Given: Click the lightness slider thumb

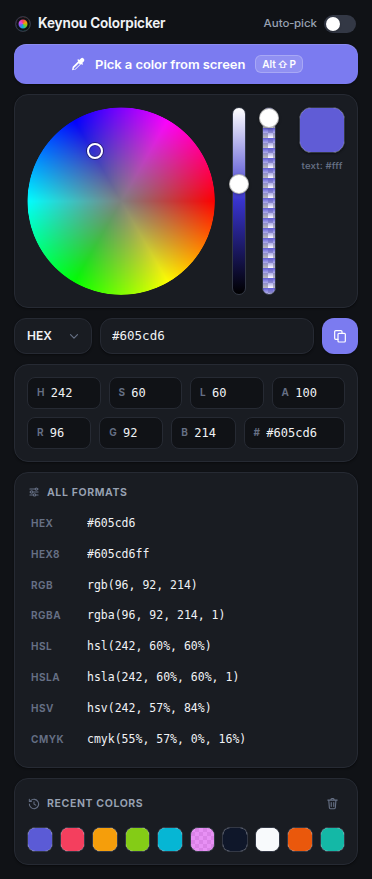Looking at the screenshot, I should (239, 184).
